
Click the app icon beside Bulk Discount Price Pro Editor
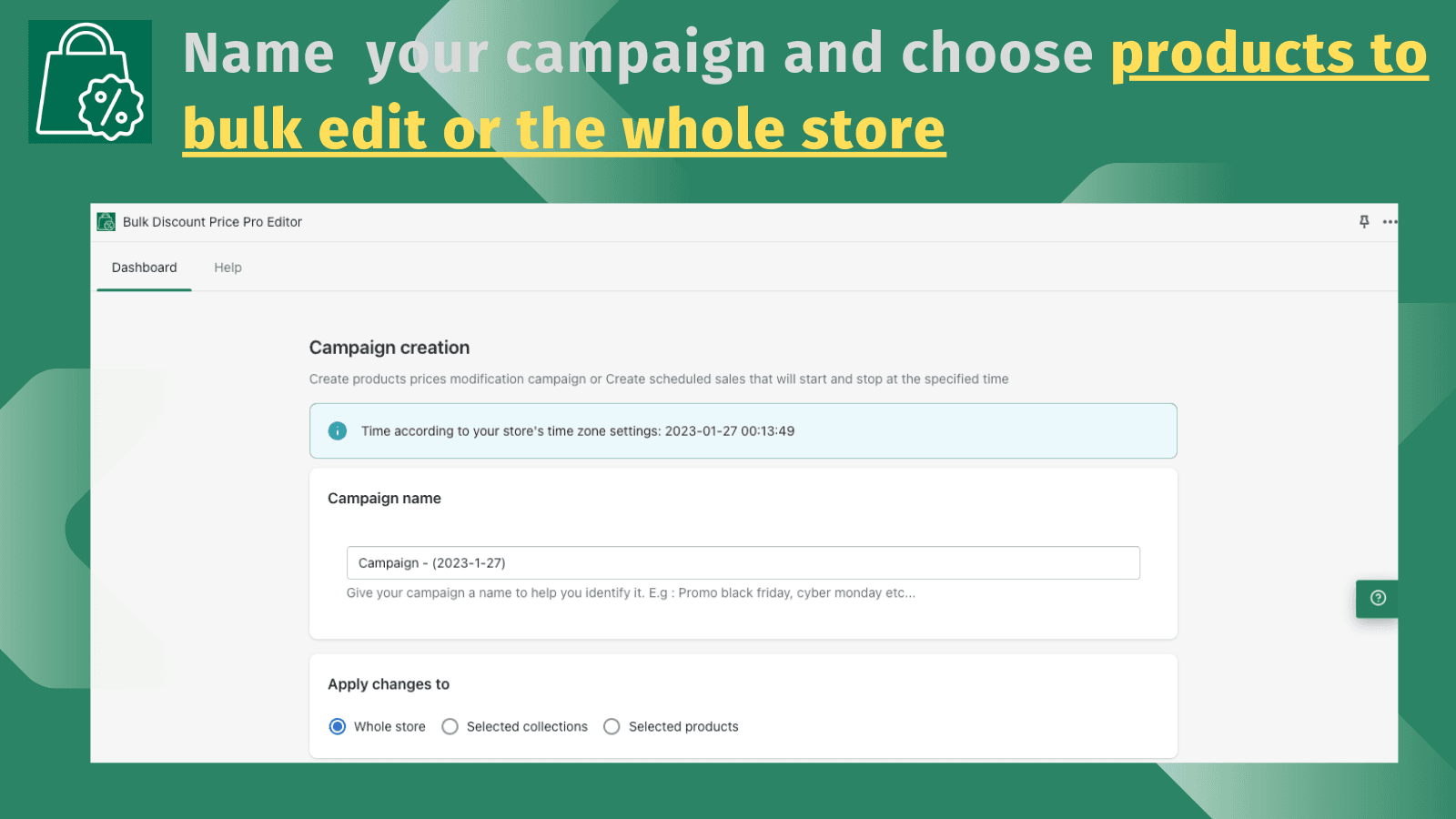106,221
